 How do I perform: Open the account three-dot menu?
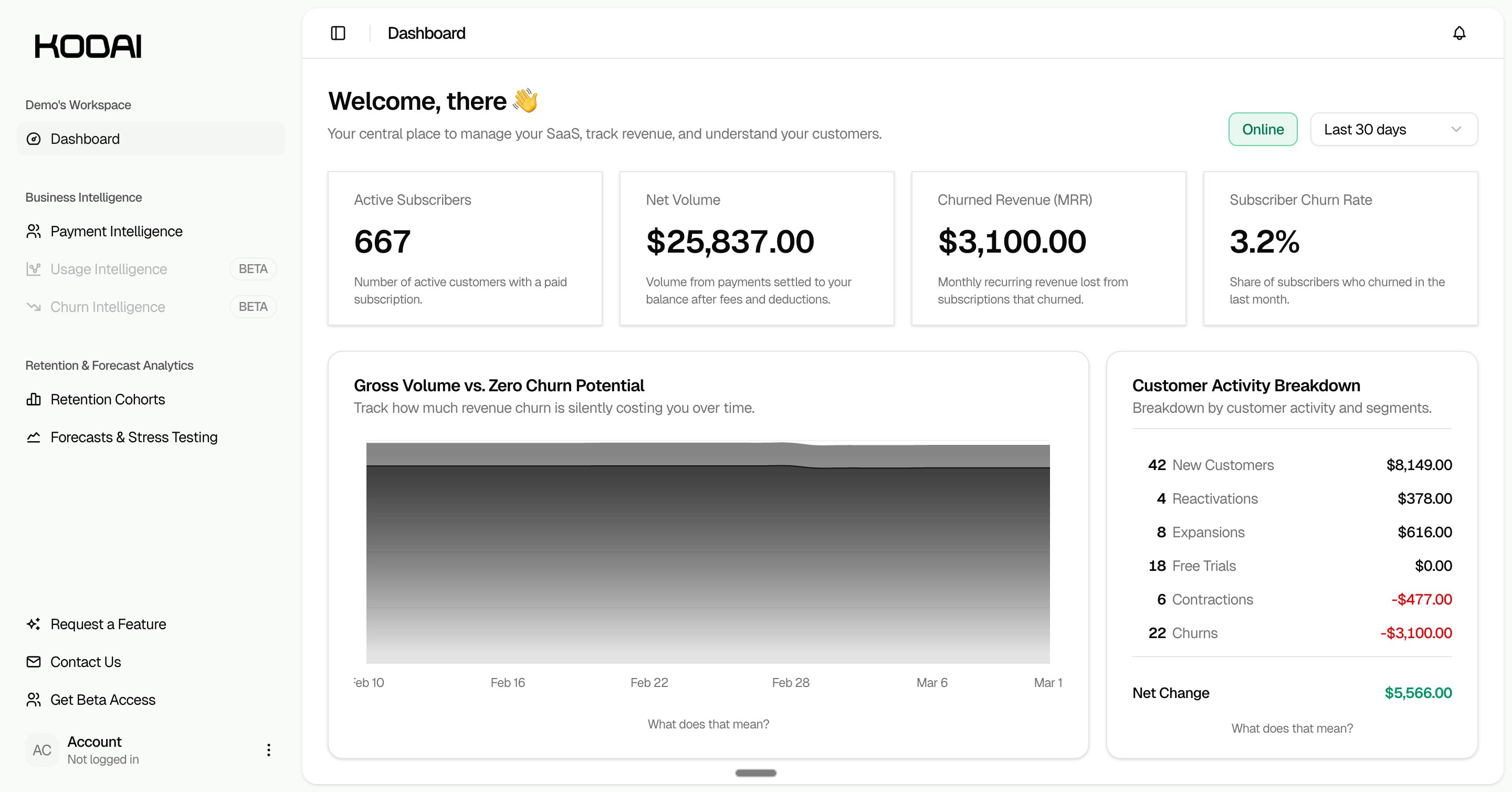[x=269, y=750]
